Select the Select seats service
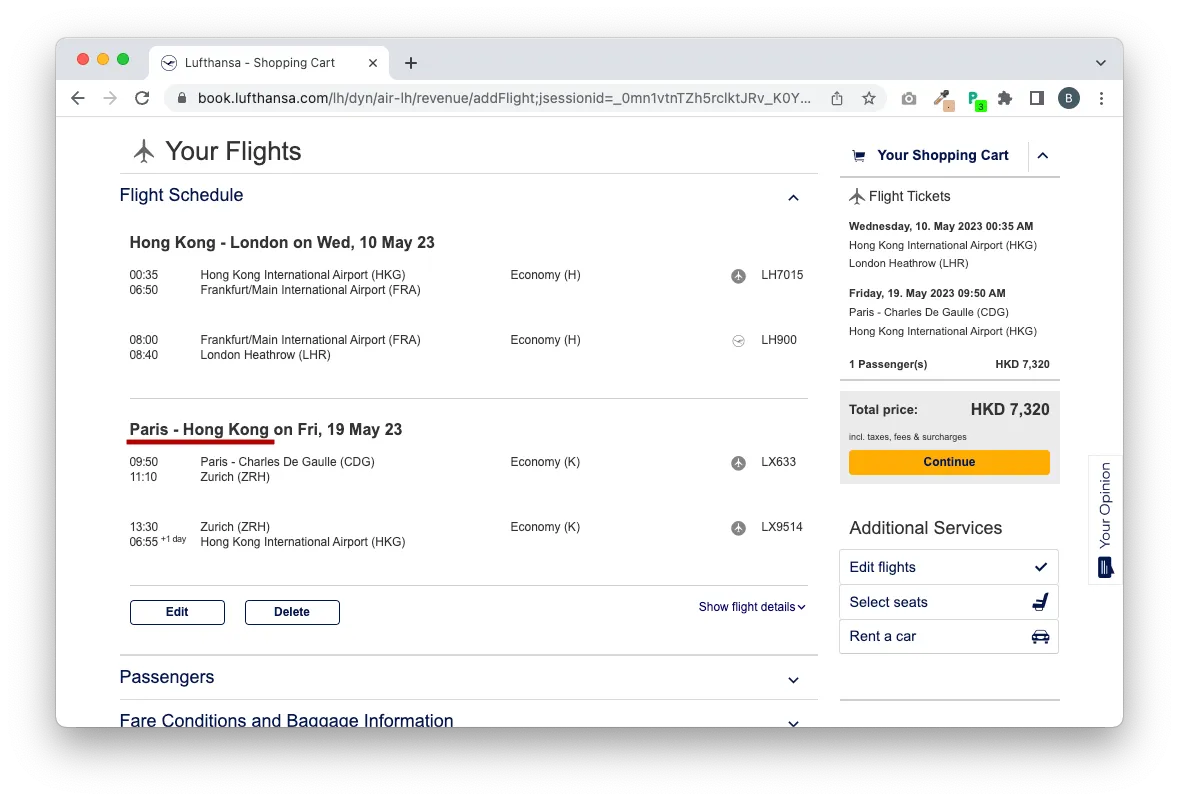The width and height of the screenshot is (1179, 801). click(x=949, y=602)
